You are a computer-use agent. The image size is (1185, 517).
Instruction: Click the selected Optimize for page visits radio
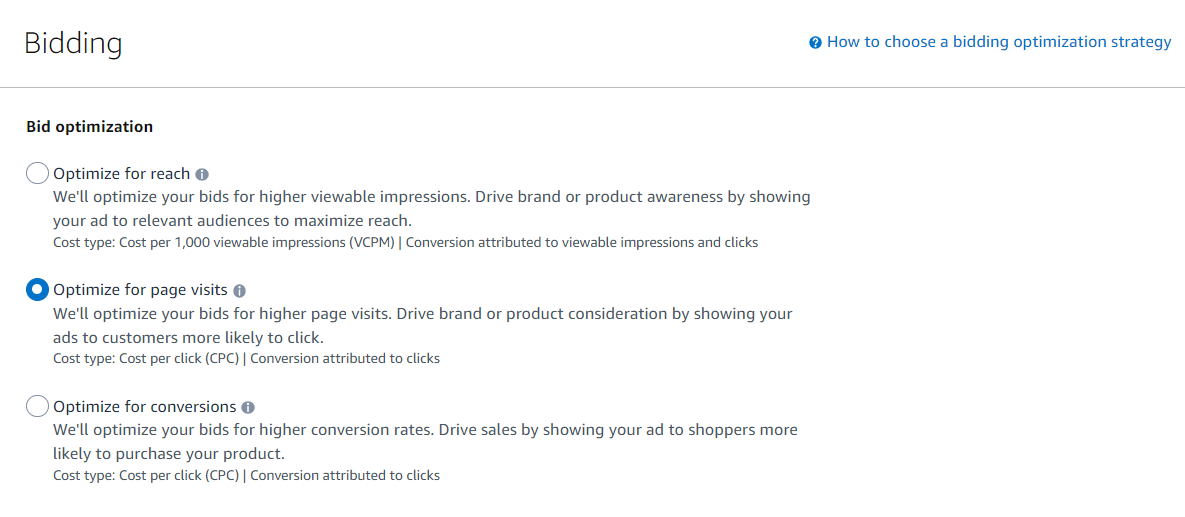pos(37,289)
